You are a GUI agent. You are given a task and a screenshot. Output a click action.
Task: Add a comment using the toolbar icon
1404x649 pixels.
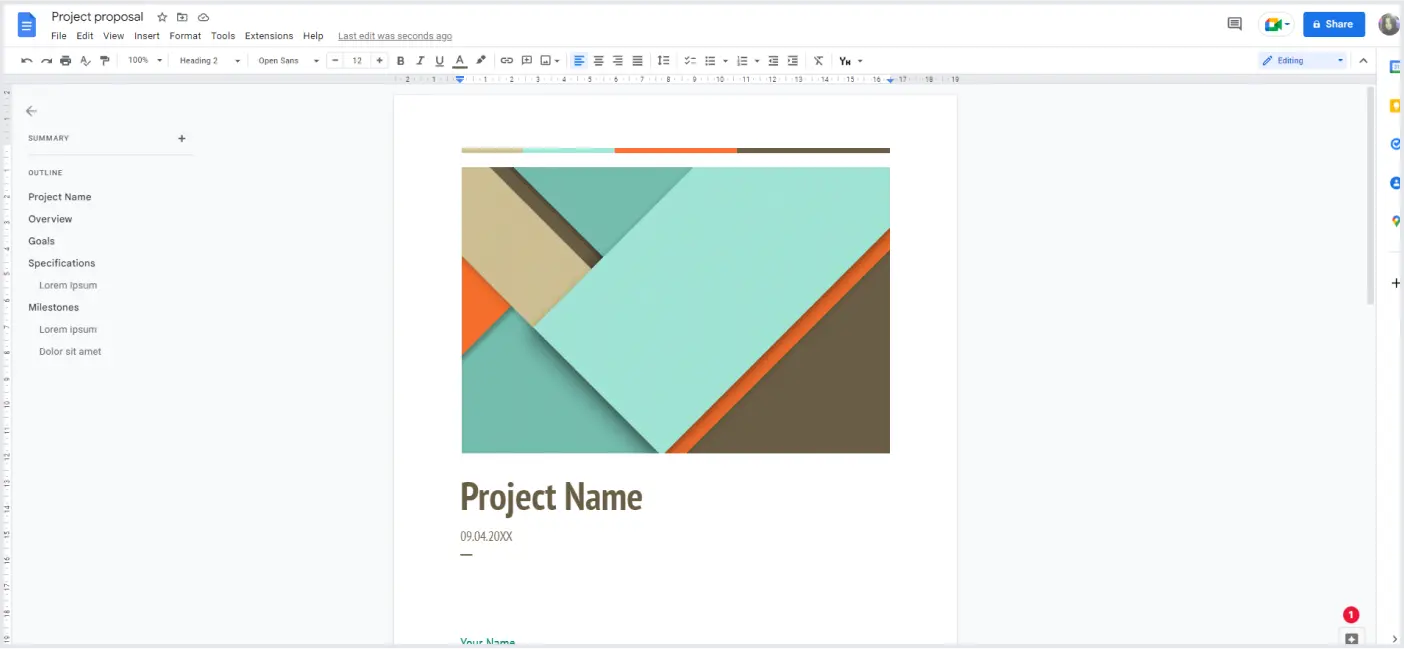click(526, 60)
